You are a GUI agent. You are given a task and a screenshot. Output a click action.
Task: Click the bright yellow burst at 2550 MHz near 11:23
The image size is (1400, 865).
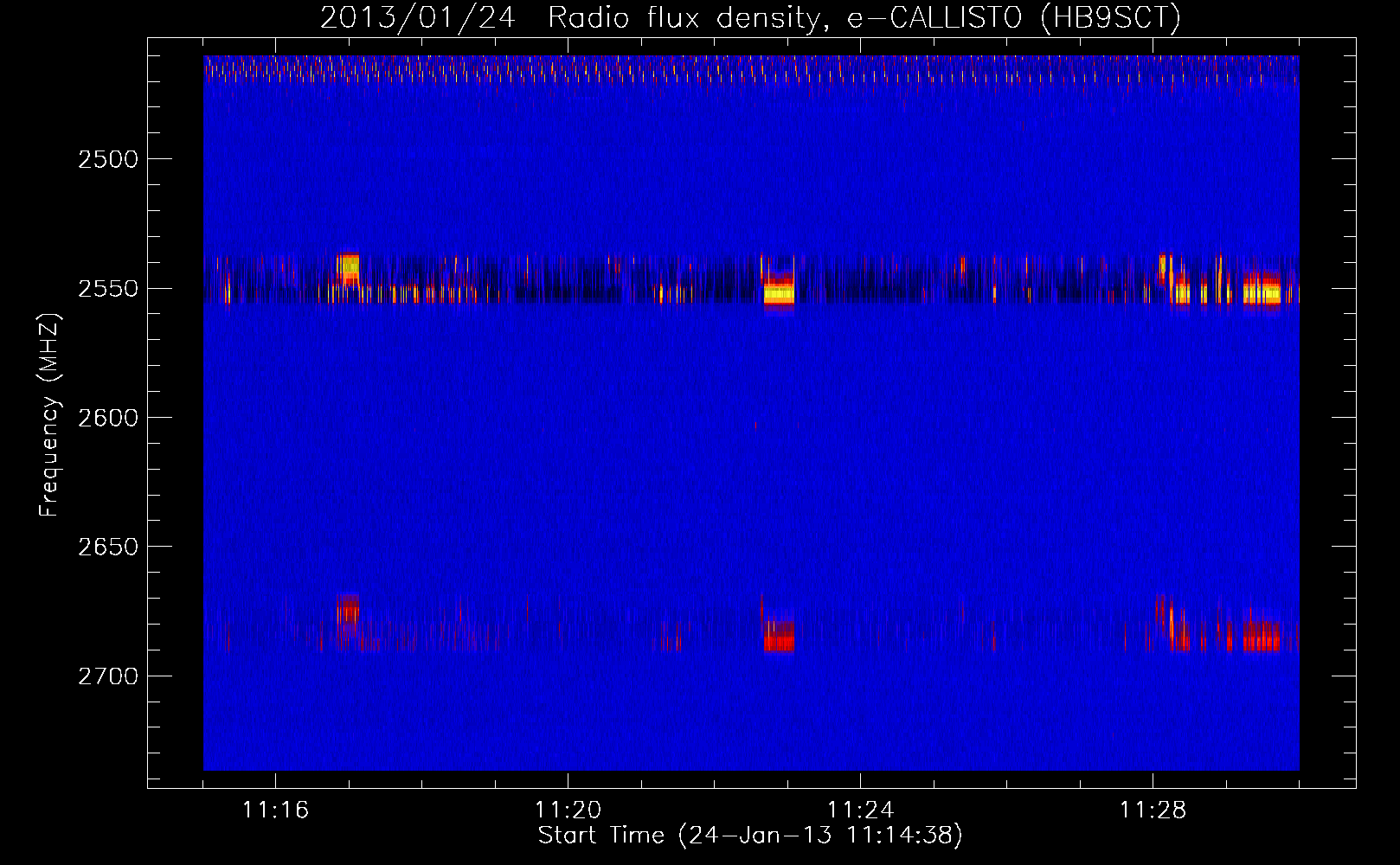tap(779, 294)
